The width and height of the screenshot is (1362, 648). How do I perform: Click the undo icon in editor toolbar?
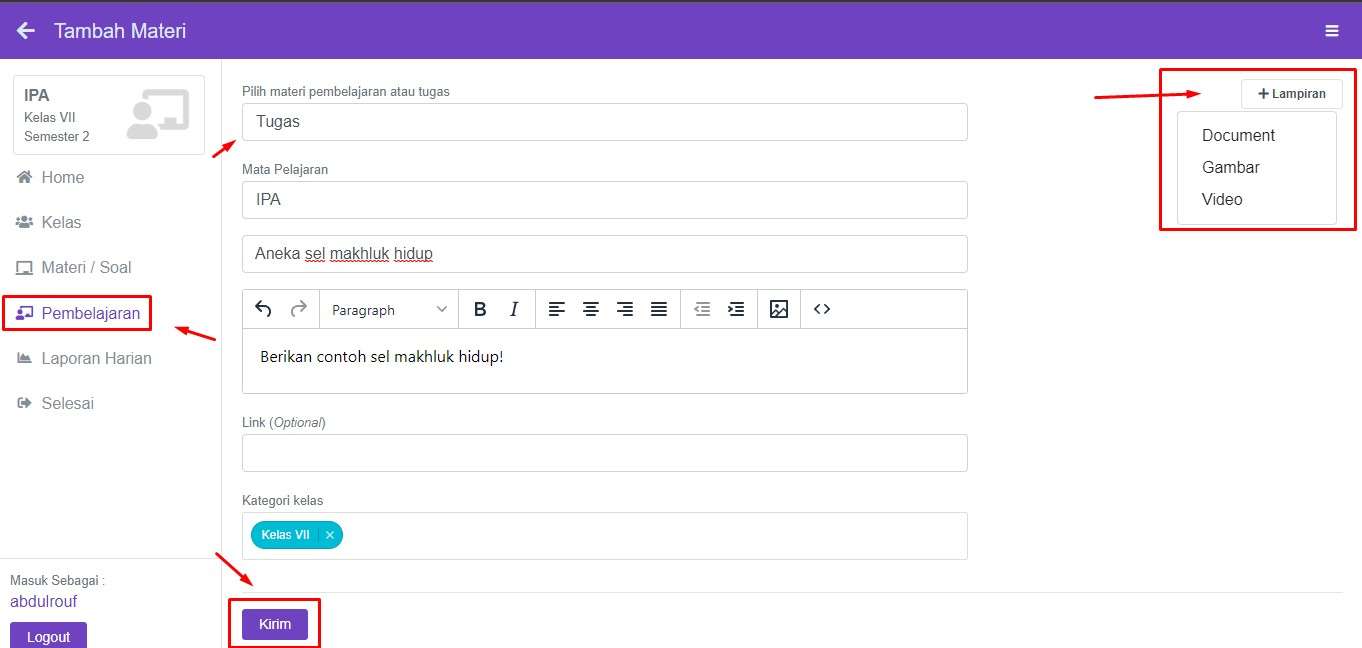point(264,309)
